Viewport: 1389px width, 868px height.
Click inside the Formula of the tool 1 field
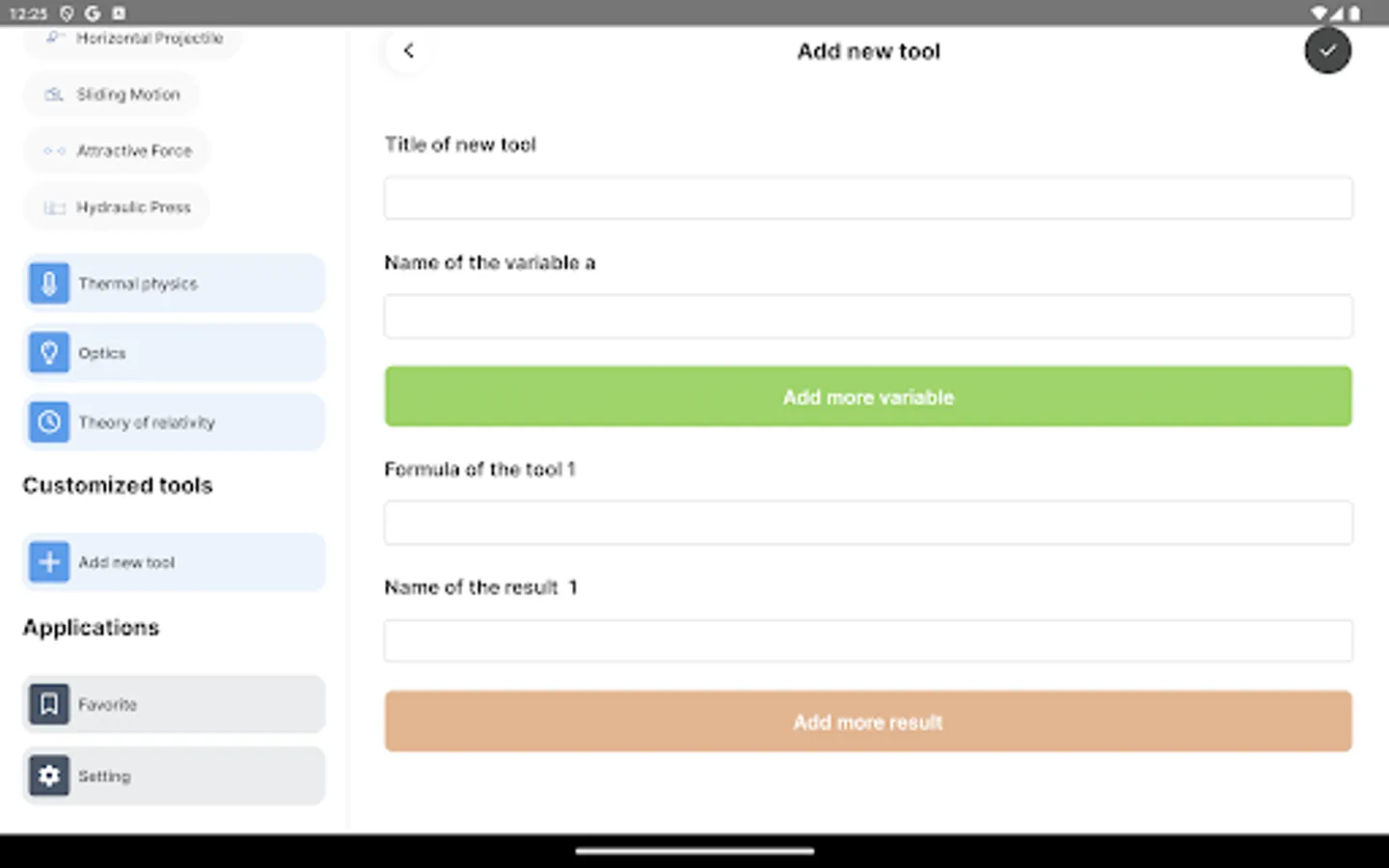(867, 522)
